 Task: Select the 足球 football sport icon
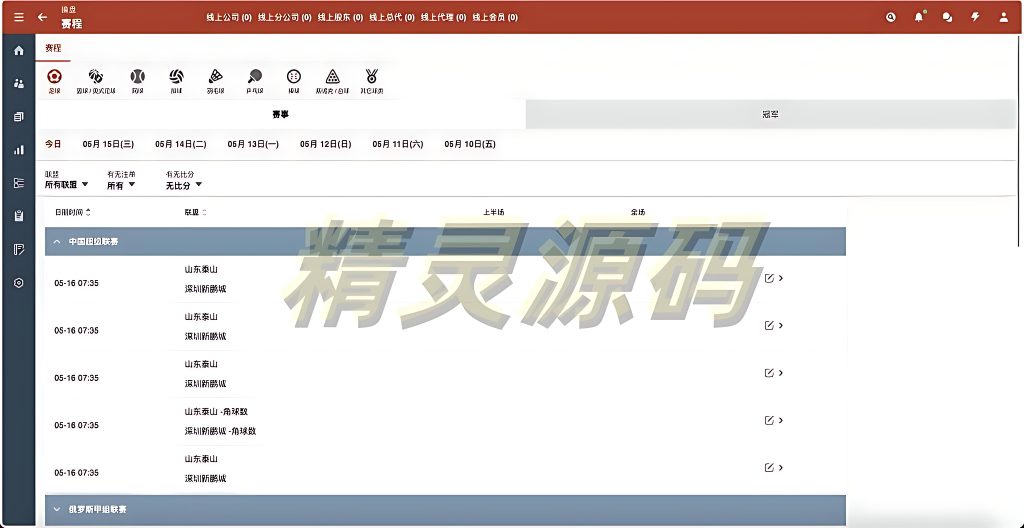click(55, 81)
